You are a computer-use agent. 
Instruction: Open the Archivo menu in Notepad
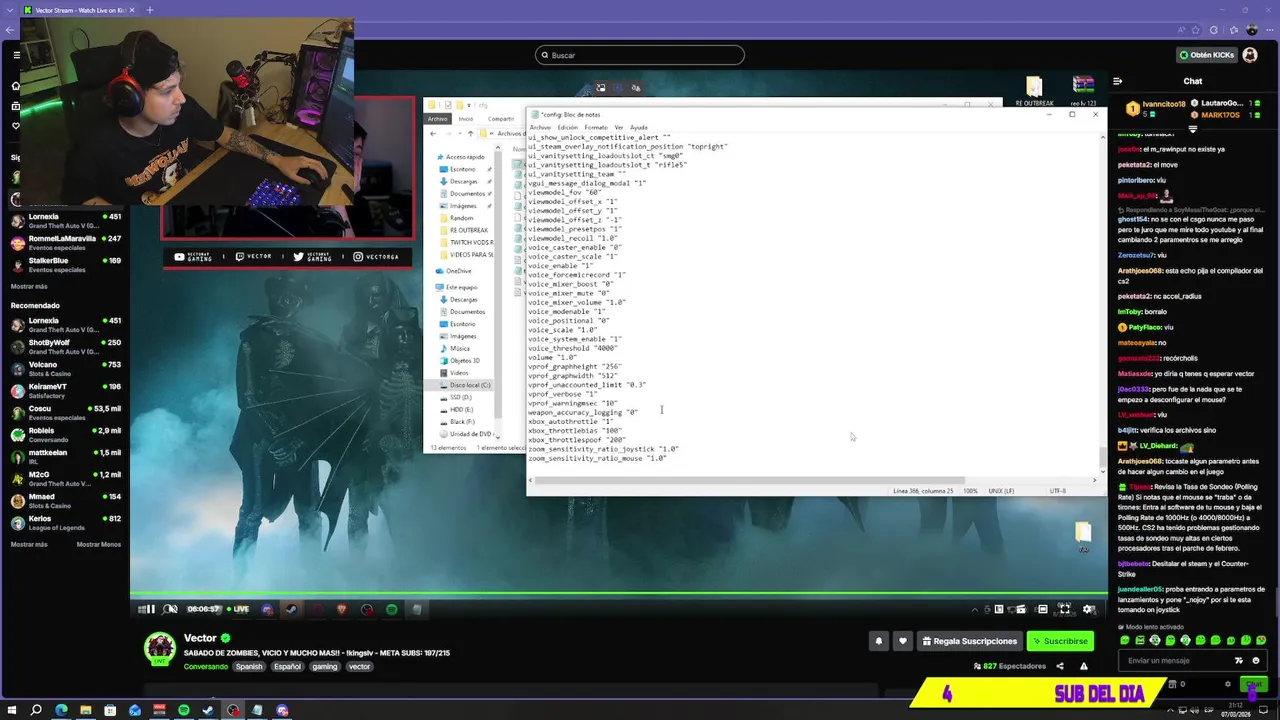pos(540,127)
